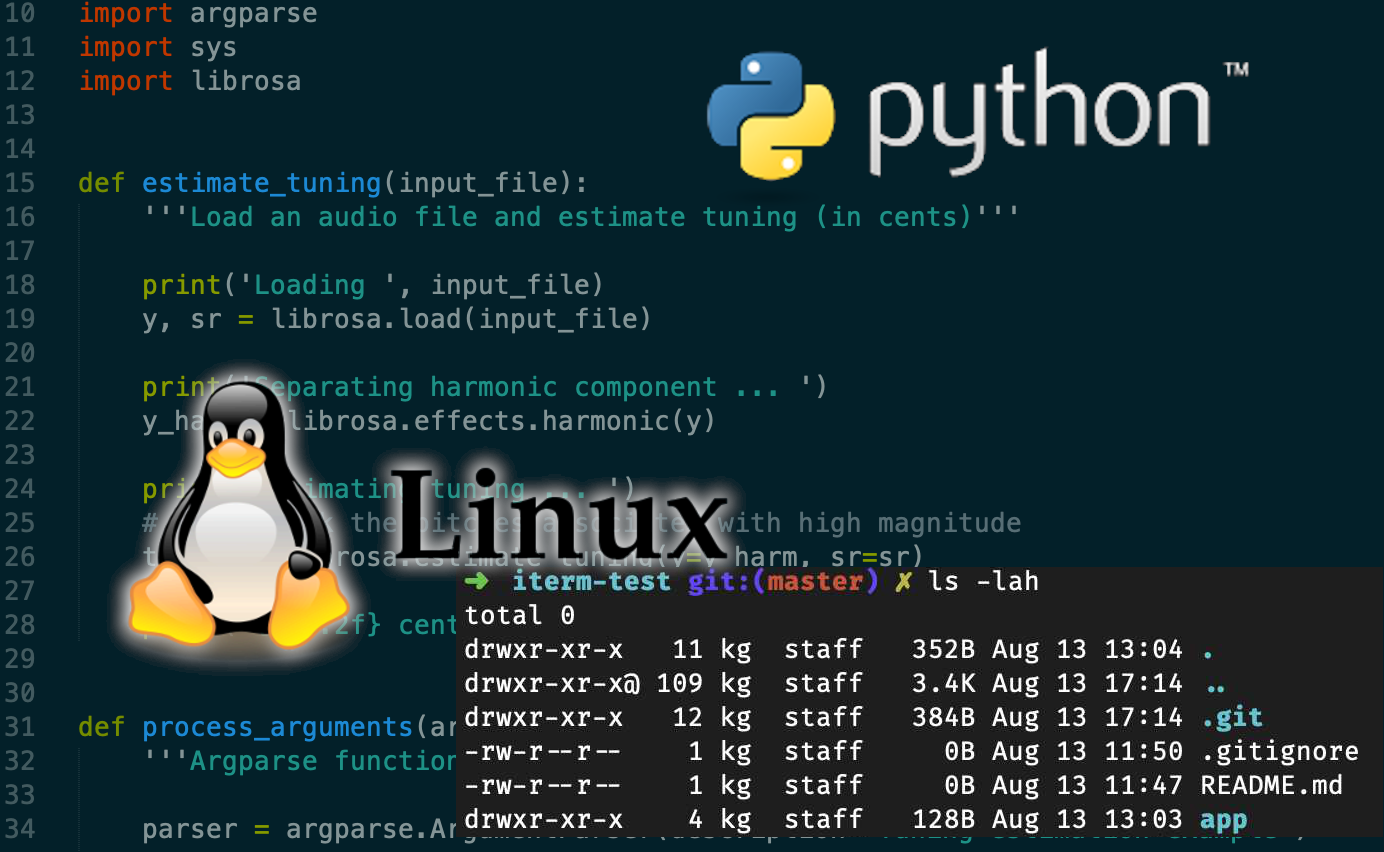1384x852 pixels.
Task: Click the .gitignore file name
Action: coord(1279,751)
